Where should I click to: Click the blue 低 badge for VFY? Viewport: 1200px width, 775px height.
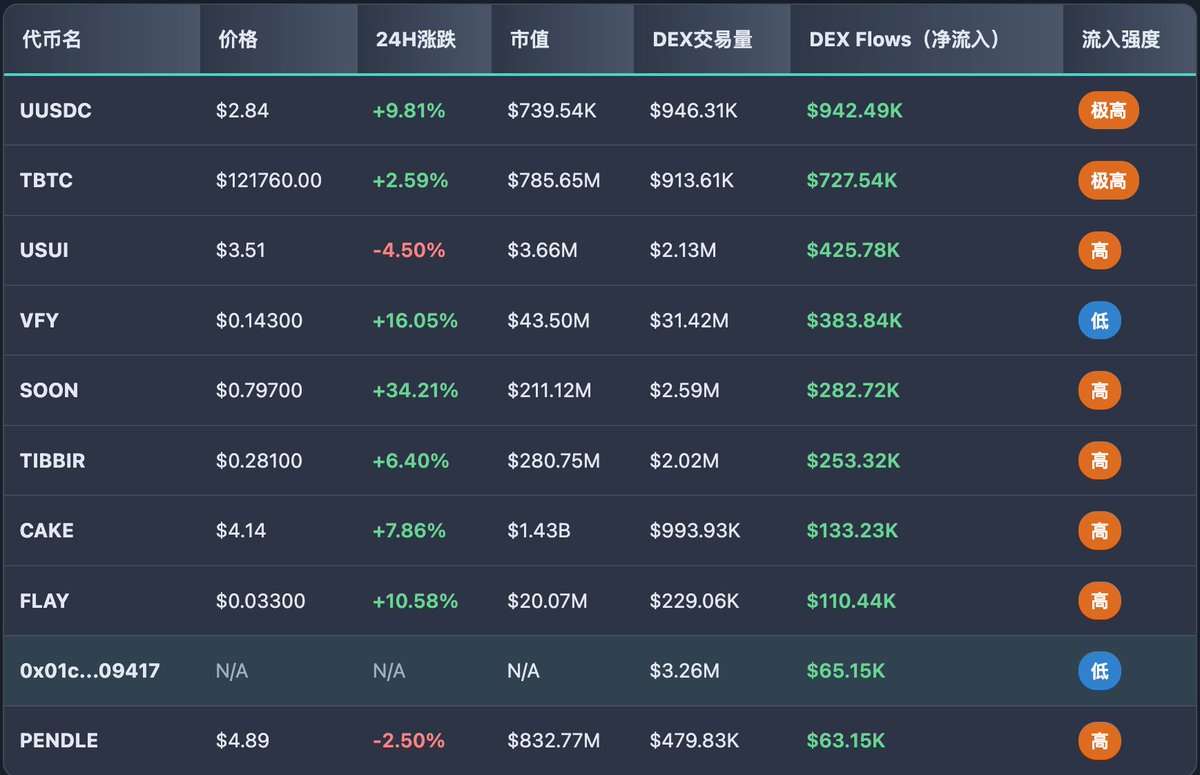pos(1099,321)
